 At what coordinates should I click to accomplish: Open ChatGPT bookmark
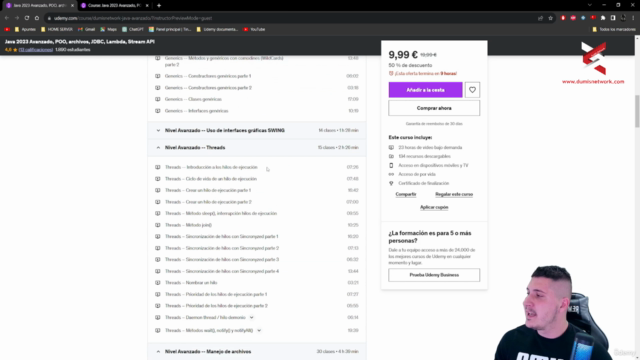pos(133,29)
